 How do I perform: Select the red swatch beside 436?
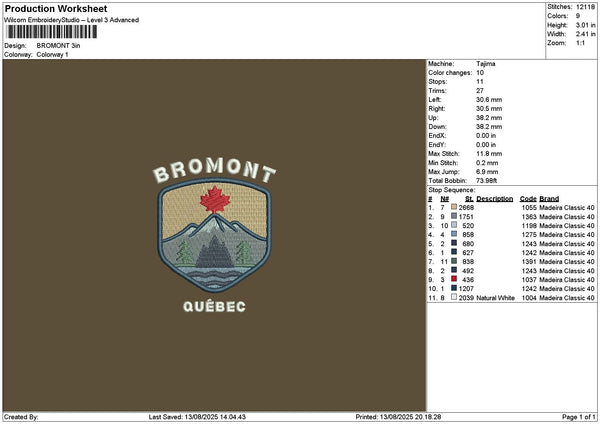pos(454,279)
